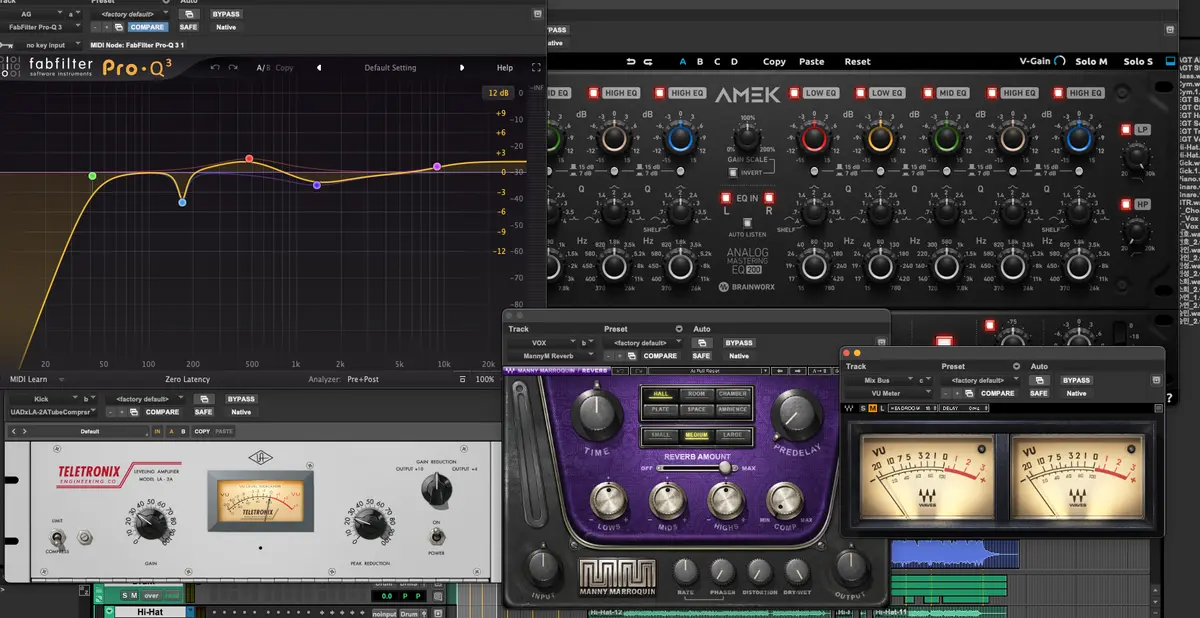Toggle the EQ IN switch on the AMEK

coord(726,198)
